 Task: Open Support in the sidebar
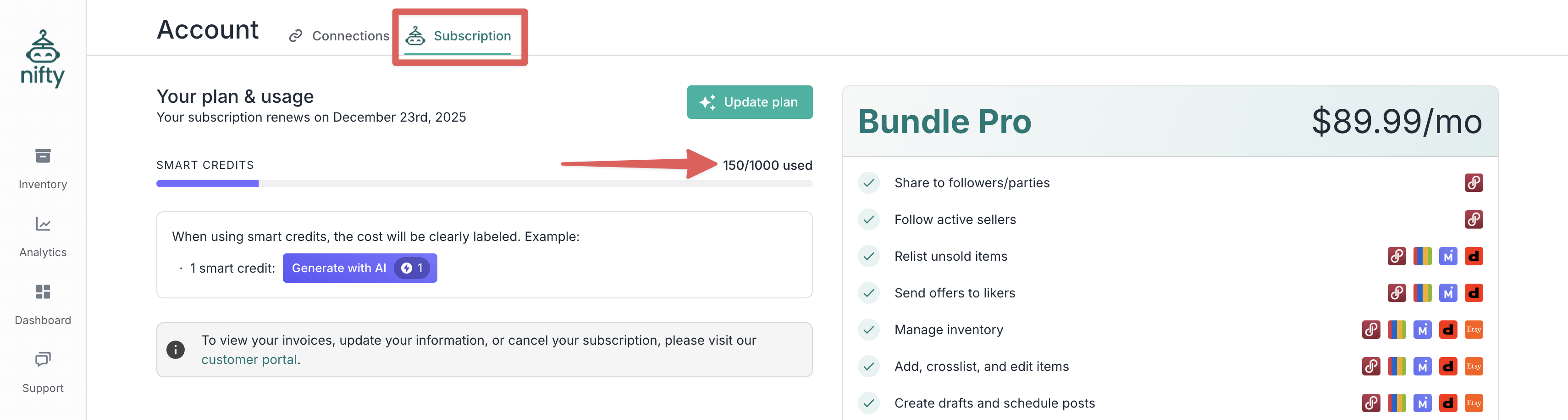(43, 372)
